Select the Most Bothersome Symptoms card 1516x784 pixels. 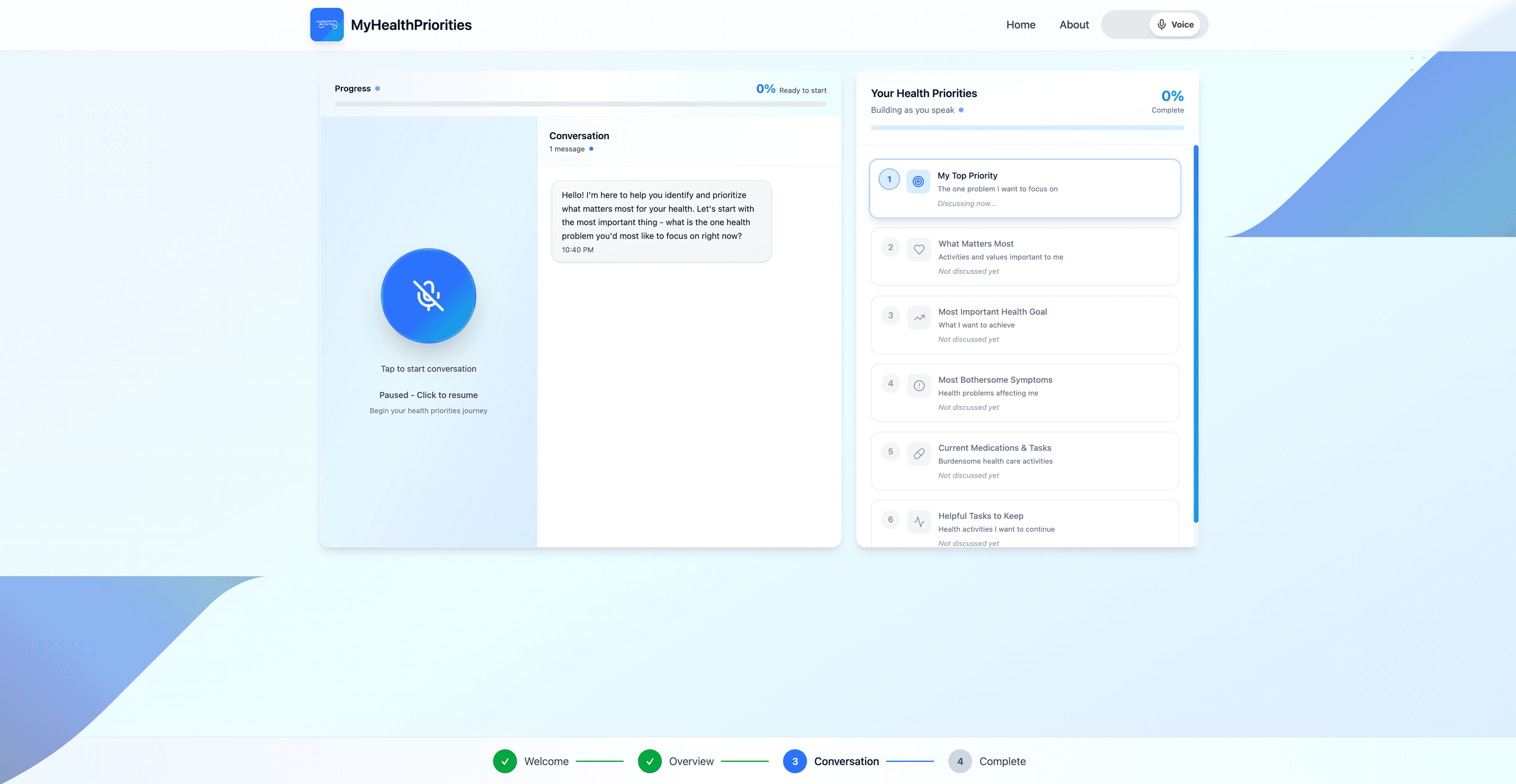(1024, 393)
